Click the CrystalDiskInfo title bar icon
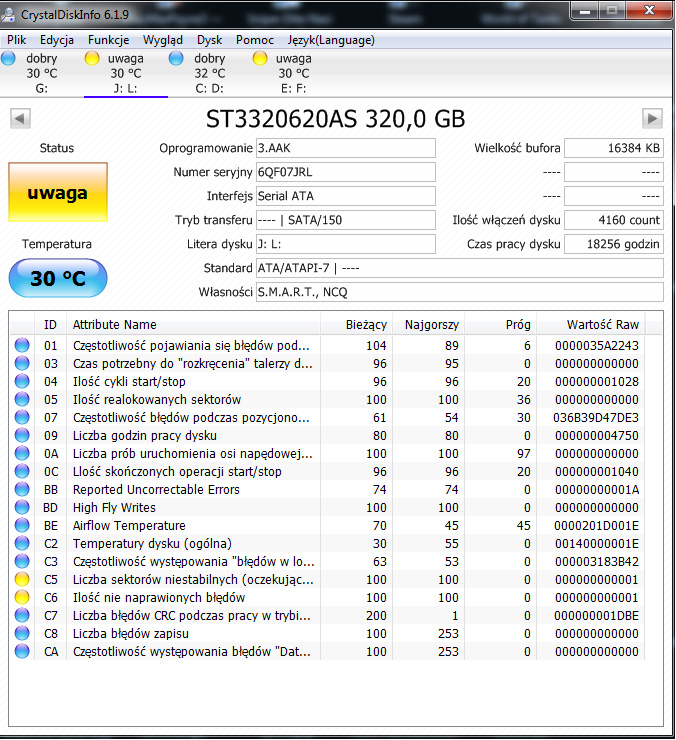This screenshot has height=740, width=676. pos(8,14)
